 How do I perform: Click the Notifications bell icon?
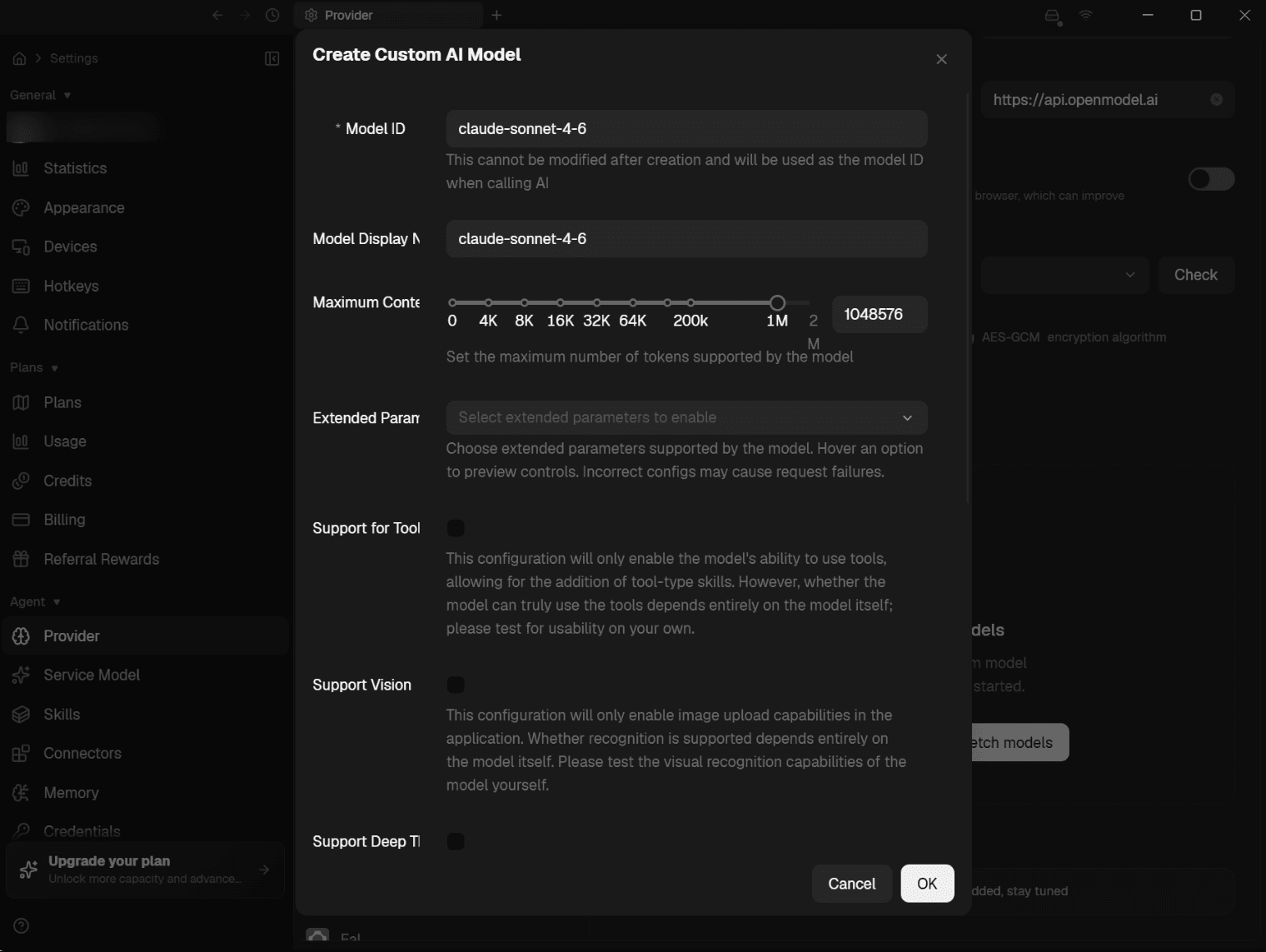pyautogui.click(x=21, y=325)
